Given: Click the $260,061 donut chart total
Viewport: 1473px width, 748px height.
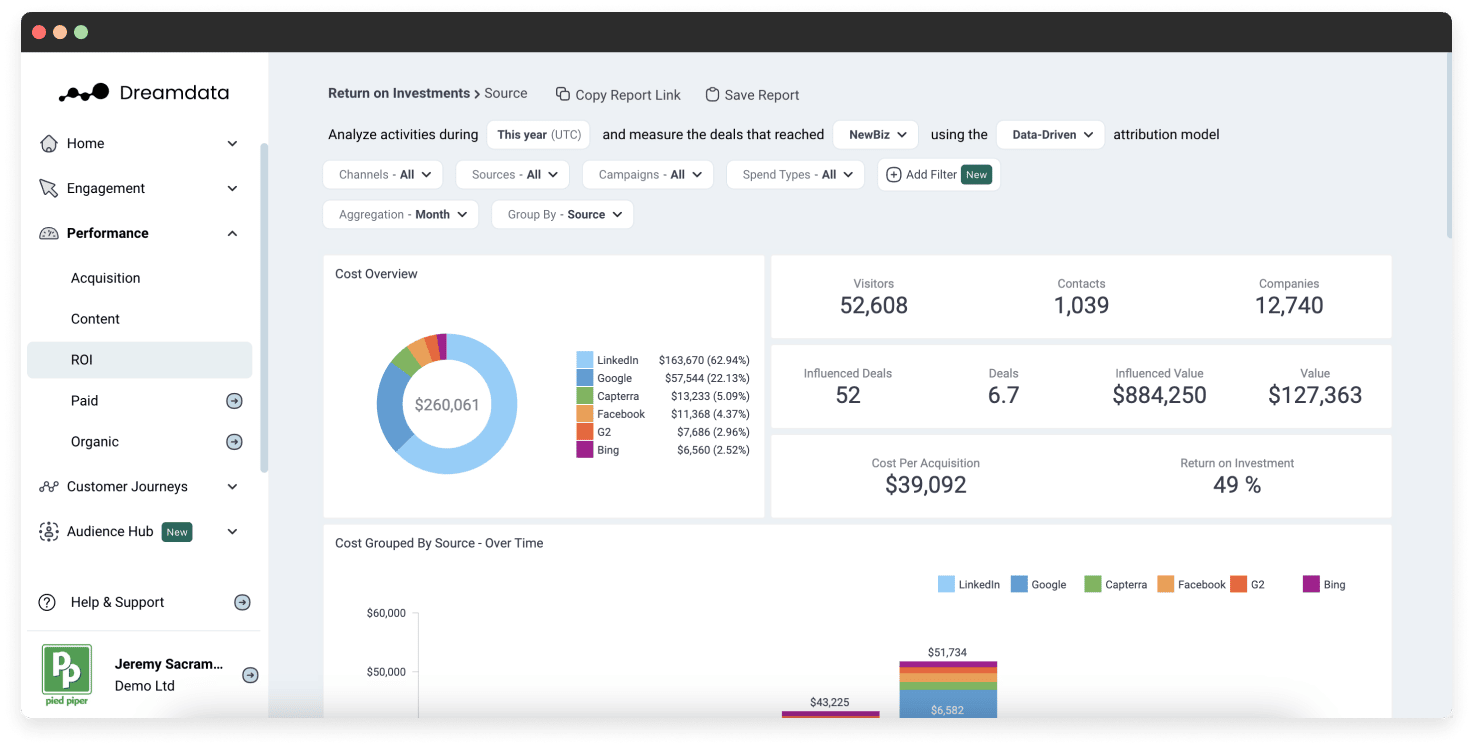Looking at the screenshot, I should (447, 405).
